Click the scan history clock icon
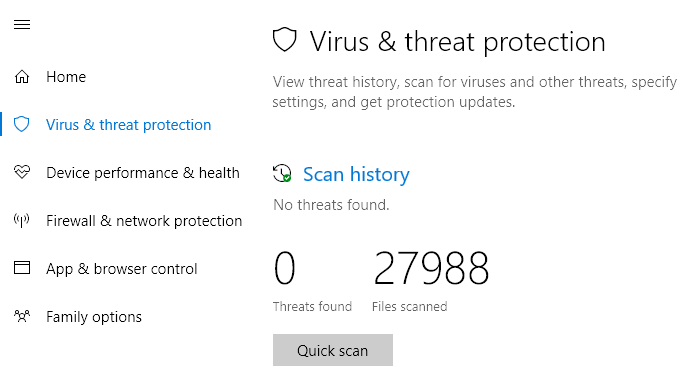 pos(282,174)
